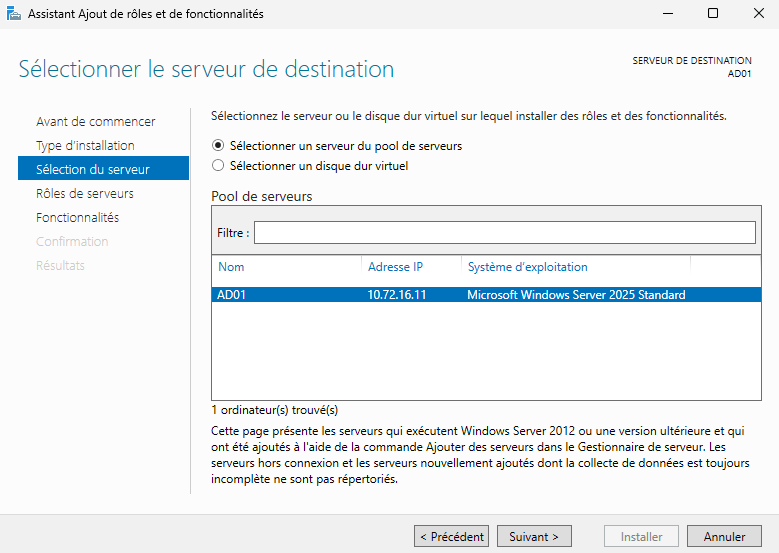Cancel the wizard with Annuler
Screen dimensions: 779x553
point(724,537)
